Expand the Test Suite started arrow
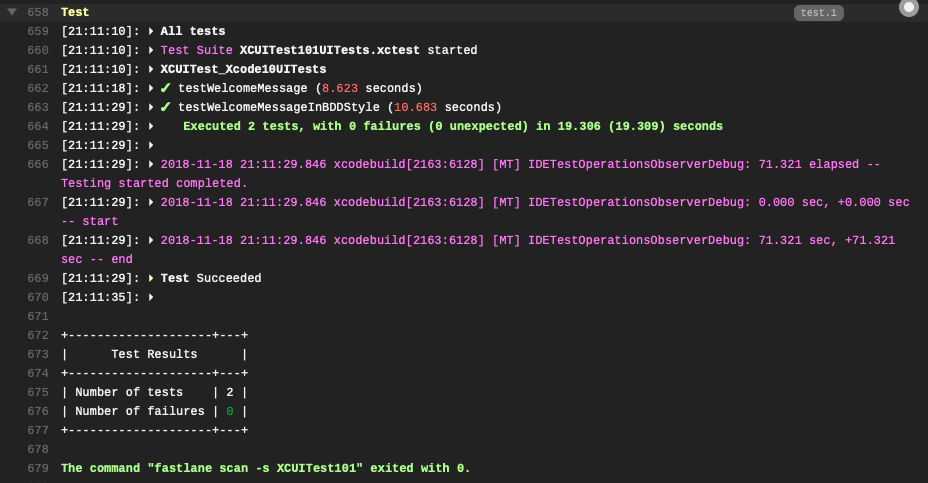 click(151, 50)
